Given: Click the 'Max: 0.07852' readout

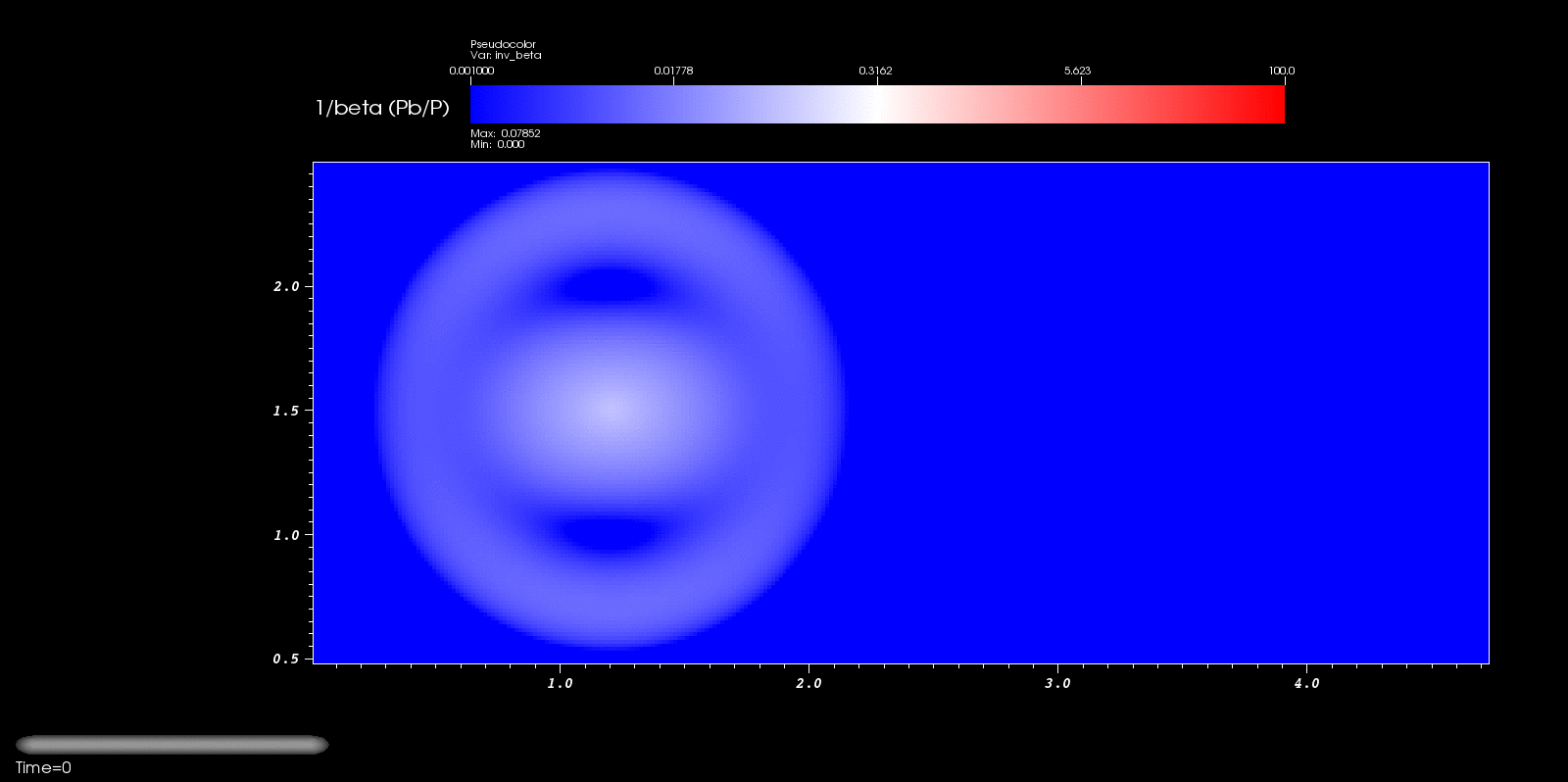Looking at the screenshot, I should coord(505,133).
